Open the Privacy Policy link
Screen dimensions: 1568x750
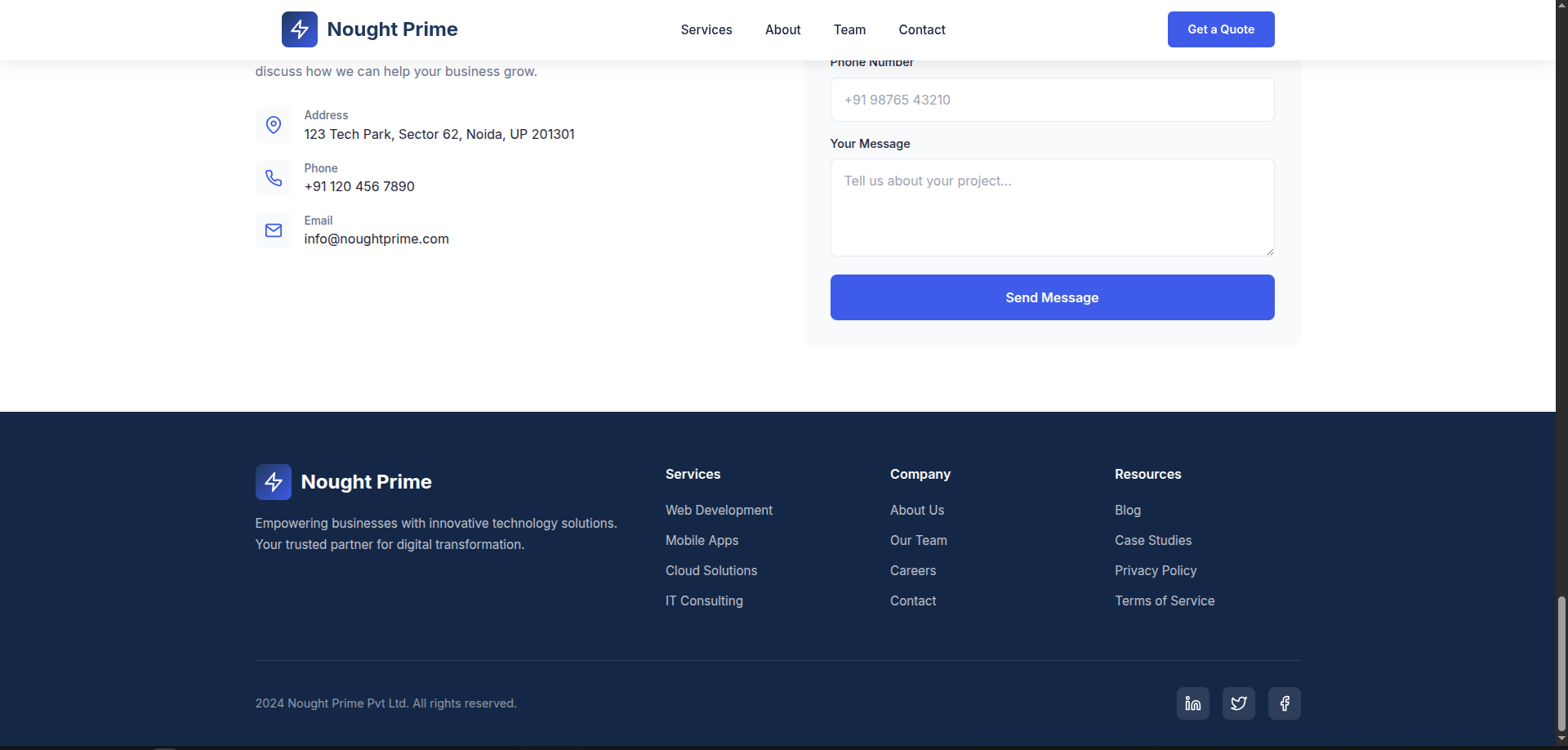(x=1156, y=570)
